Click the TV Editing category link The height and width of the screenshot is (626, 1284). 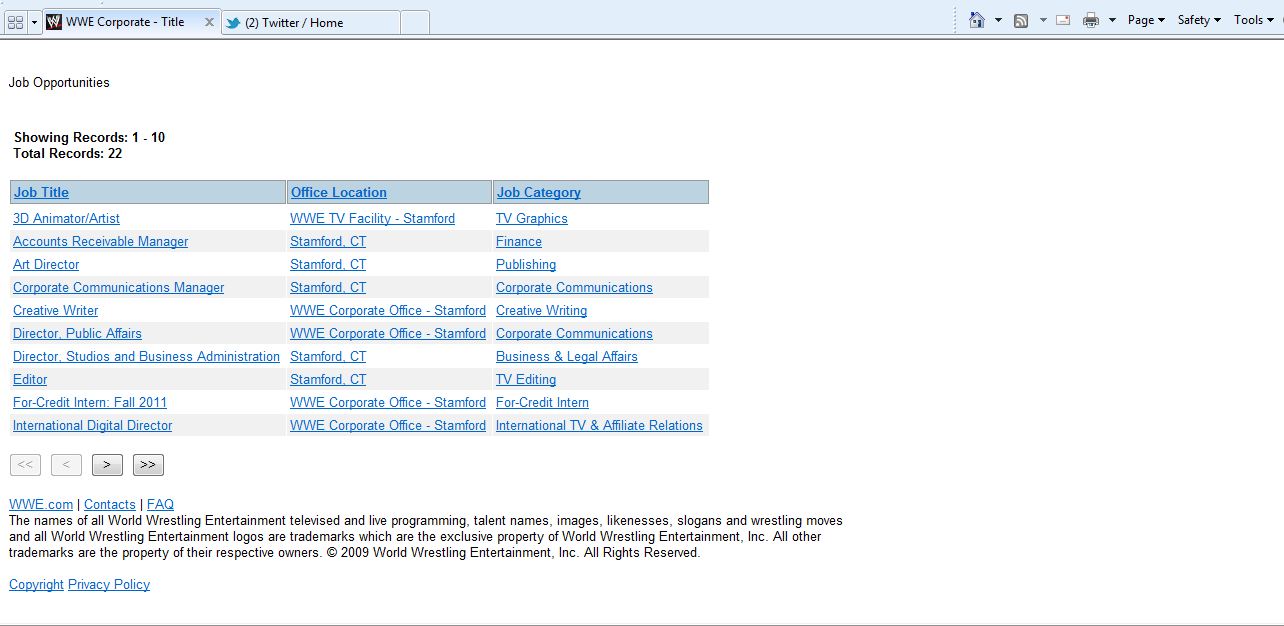526,380
